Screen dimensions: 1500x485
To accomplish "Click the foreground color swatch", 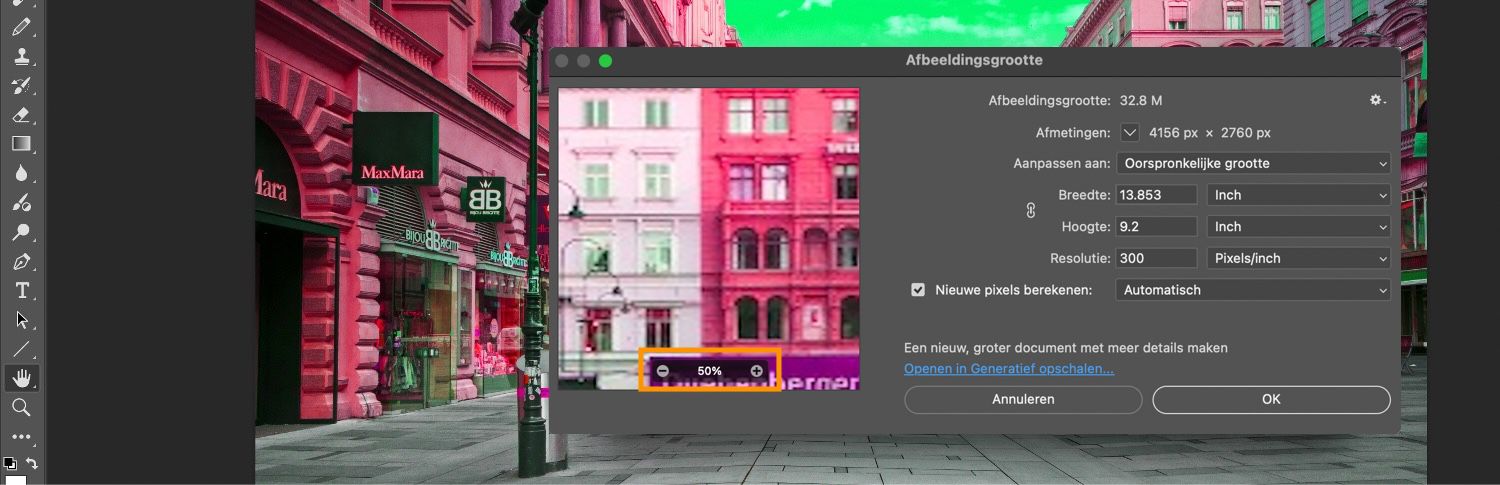I will (16, 480).
